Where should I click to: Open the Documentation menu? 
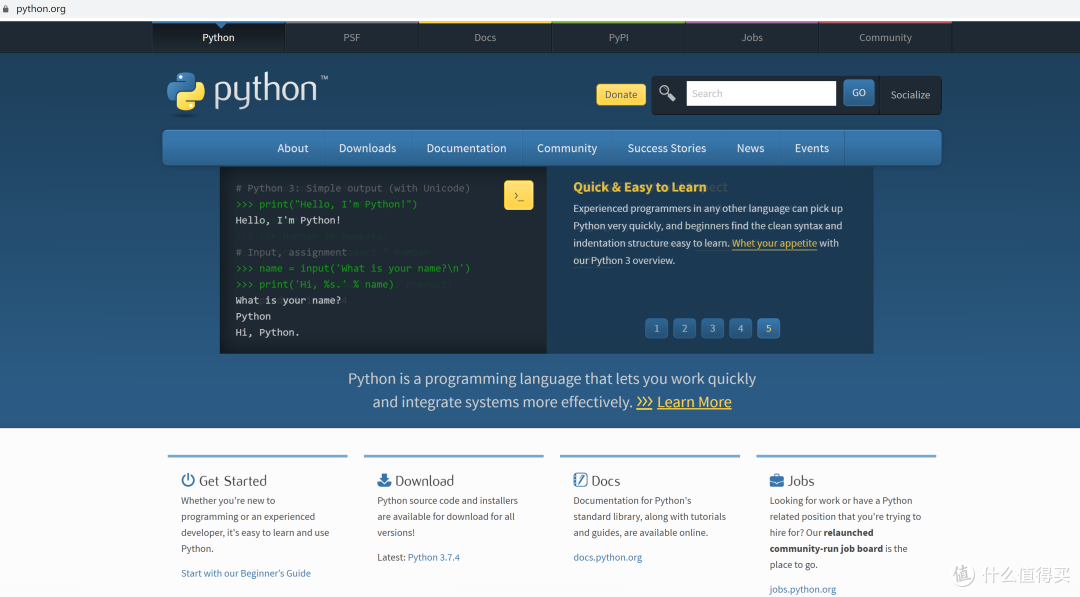[466, 148]
